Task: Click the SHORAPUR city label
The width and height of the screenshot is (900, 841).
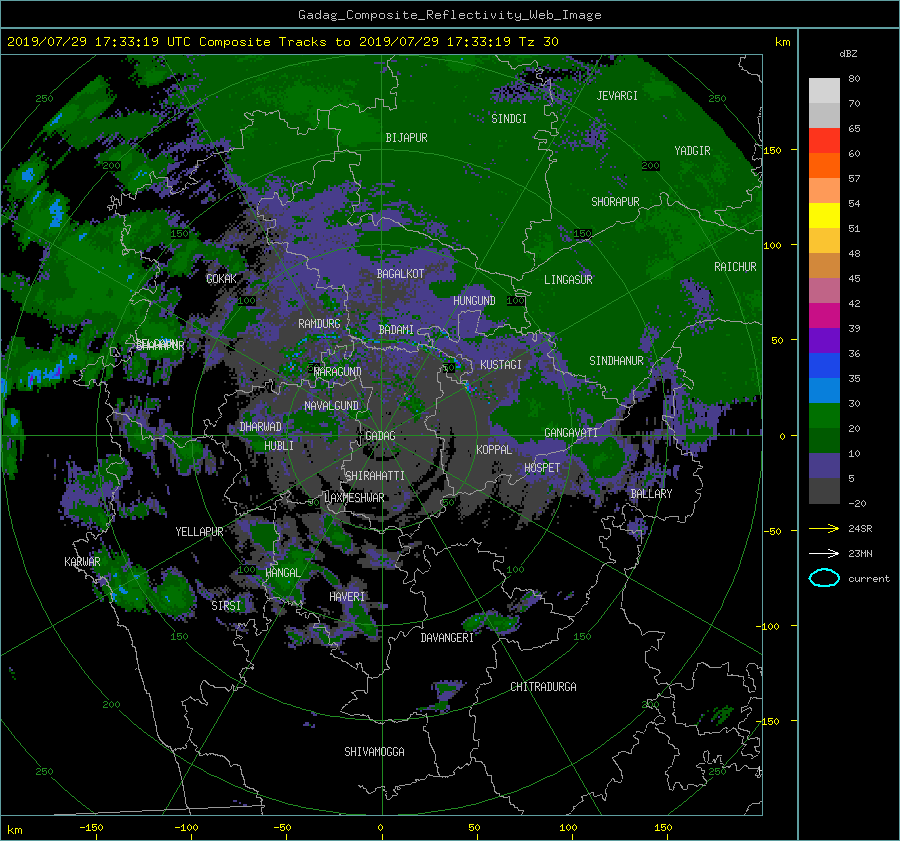Action: coord(615,202)
